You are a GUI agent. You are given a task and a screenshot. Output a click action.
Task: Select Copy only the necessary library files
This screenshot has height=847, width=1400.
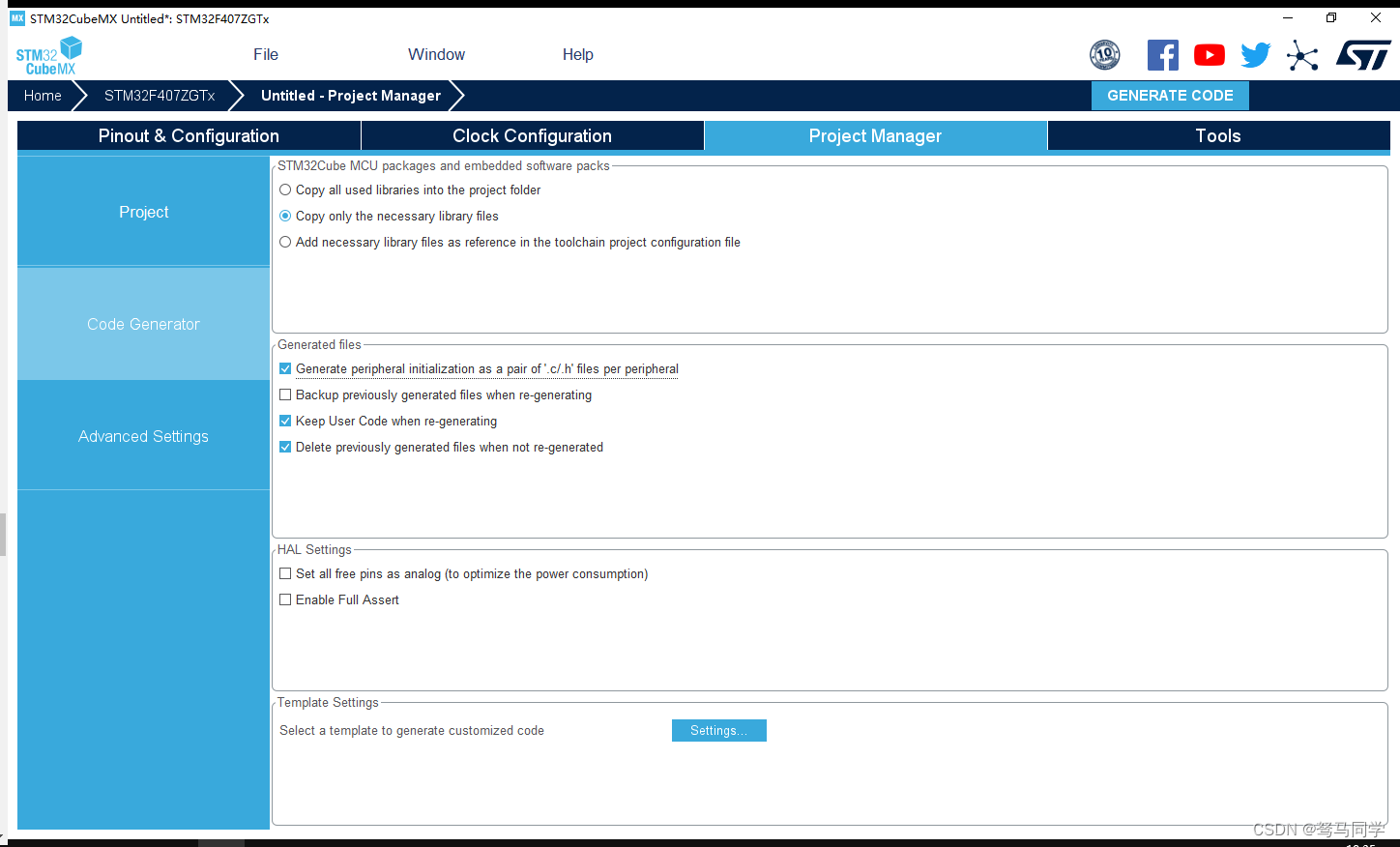coord(285,217)
